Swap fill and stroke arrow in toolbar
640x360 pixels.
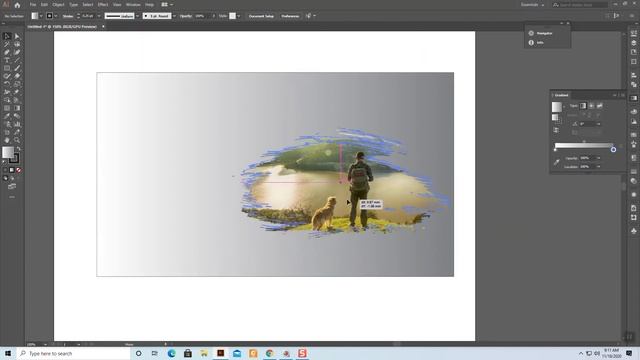tap(18, 149)
